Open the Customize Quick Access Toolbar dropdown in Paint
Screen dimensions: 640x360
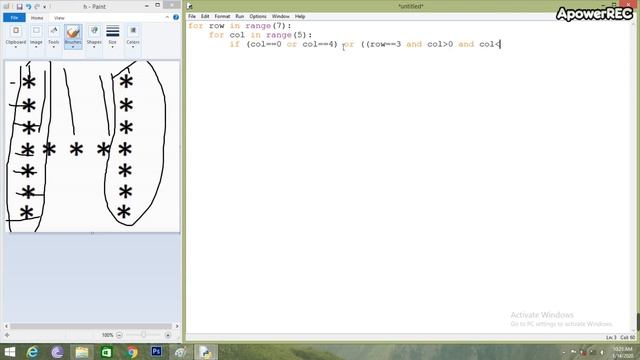(x=45, y=7)
